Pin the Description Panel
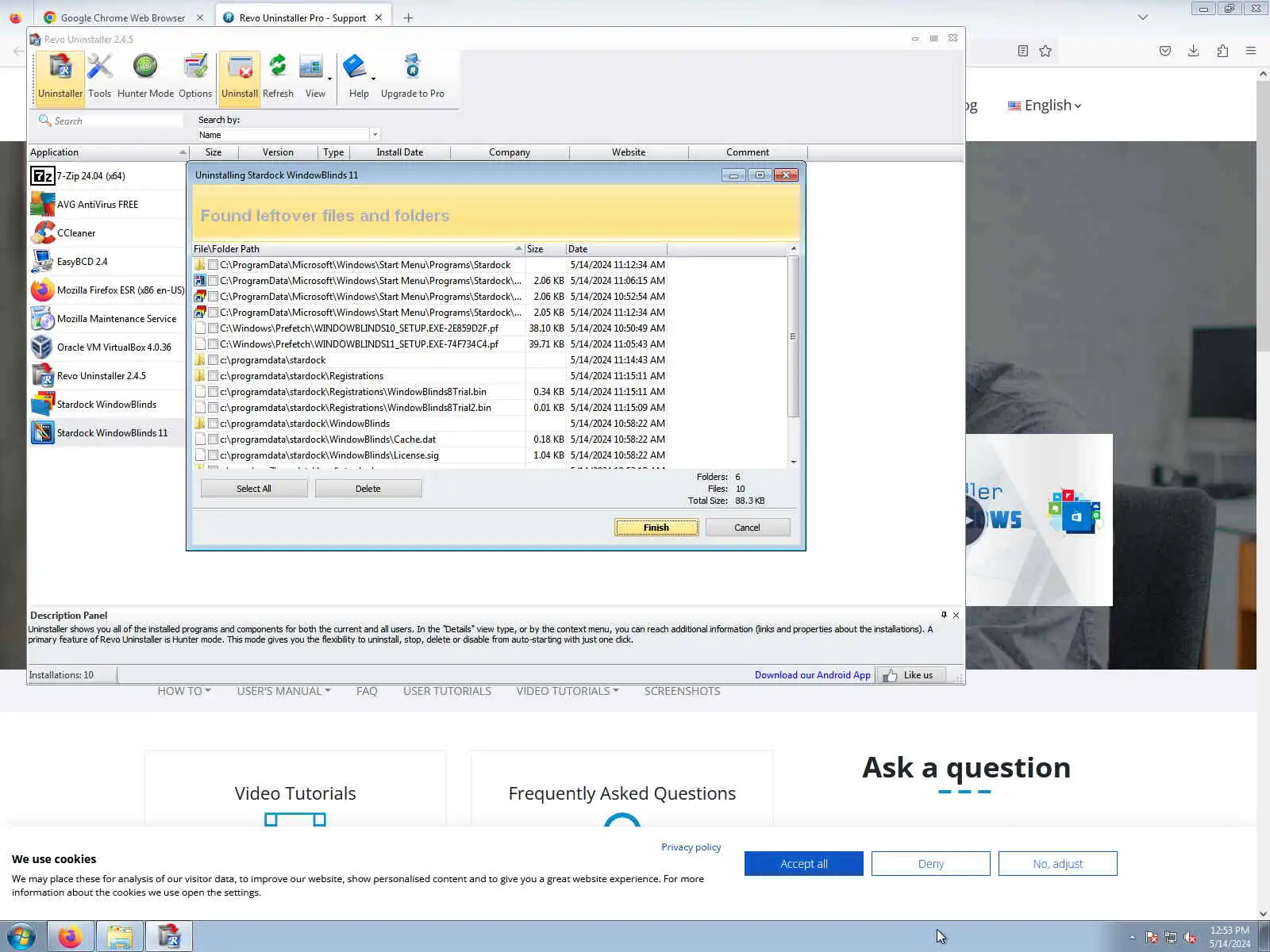1270x952 pixels. click(944, 615)
